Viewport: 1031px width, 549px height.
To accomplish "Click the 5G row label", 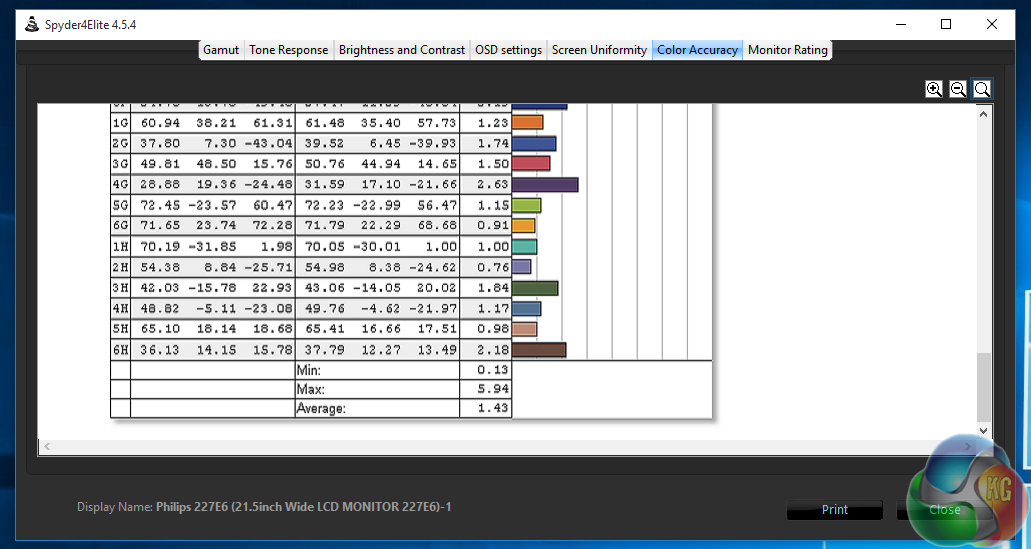I will click(x=120, y=205).
